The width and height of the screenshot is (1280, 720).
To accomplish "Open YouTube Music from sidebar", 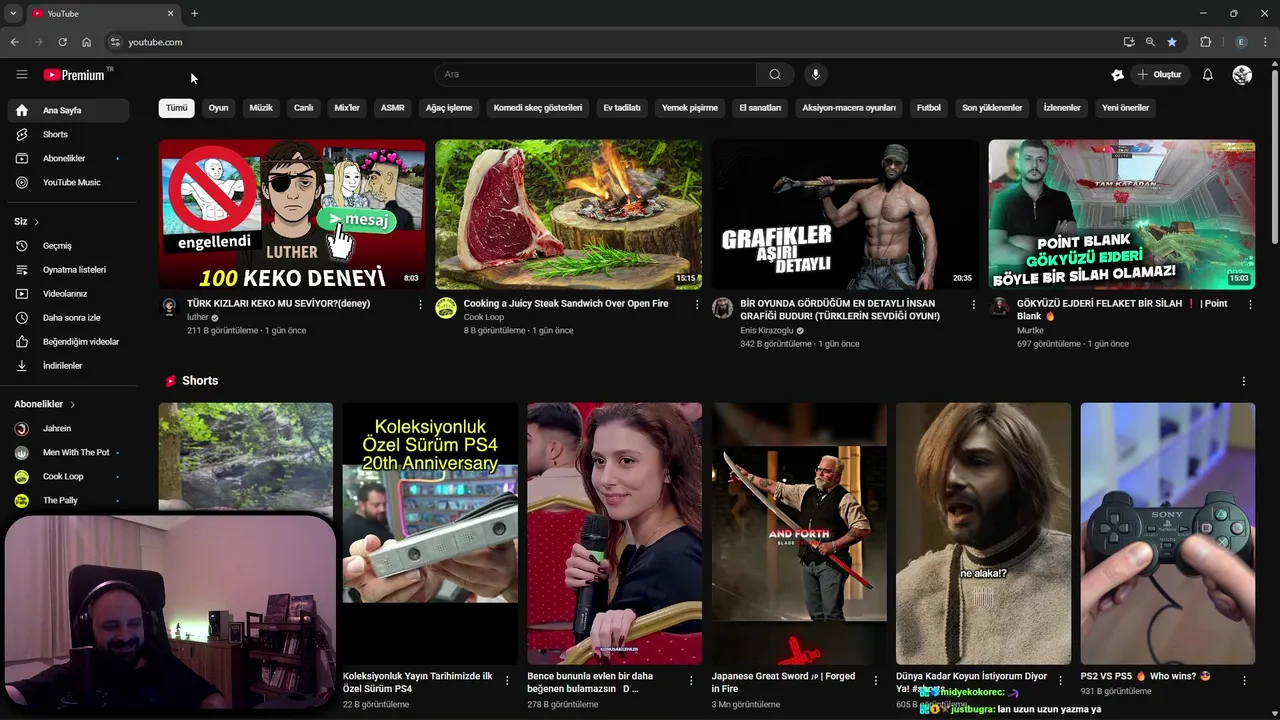I will [x=68, y=182].
